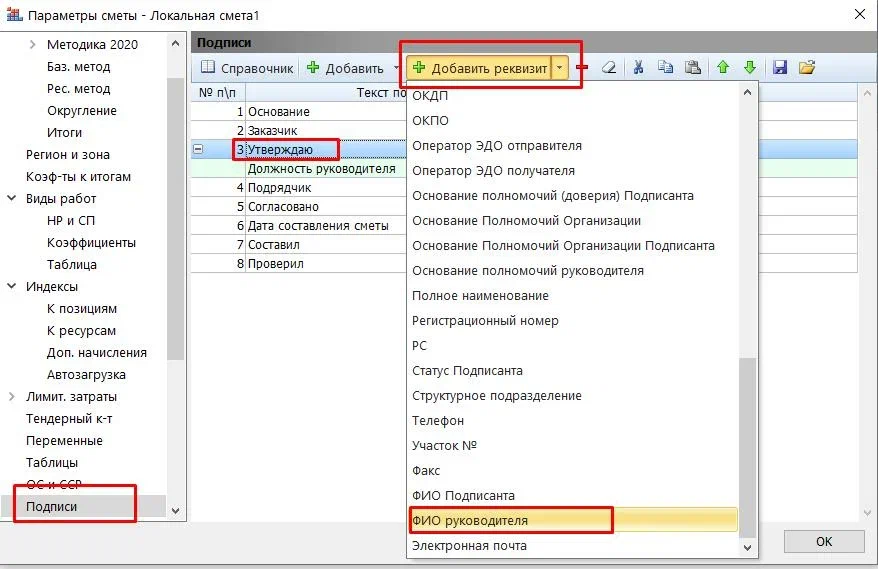878x569 pixels.
Task: Select Тендерный к-т tree item
Action: [69, 418]
